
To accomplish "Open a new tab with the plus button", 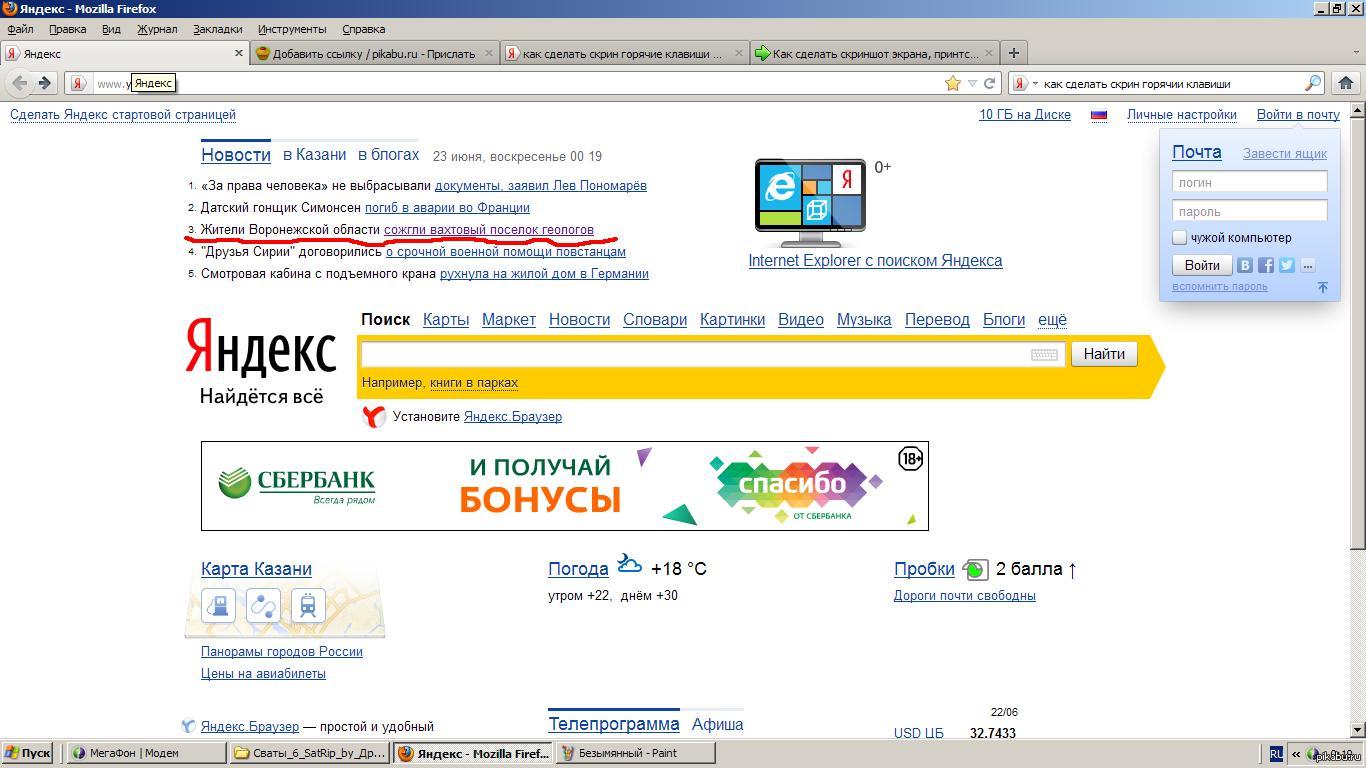I will click(x=1014, y=53).
